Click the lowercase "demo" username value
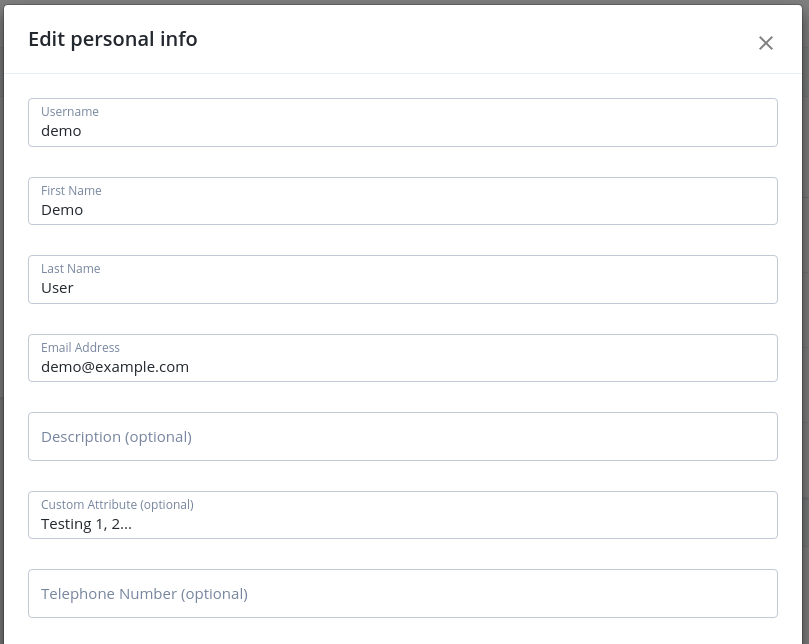 pos(61,131)
